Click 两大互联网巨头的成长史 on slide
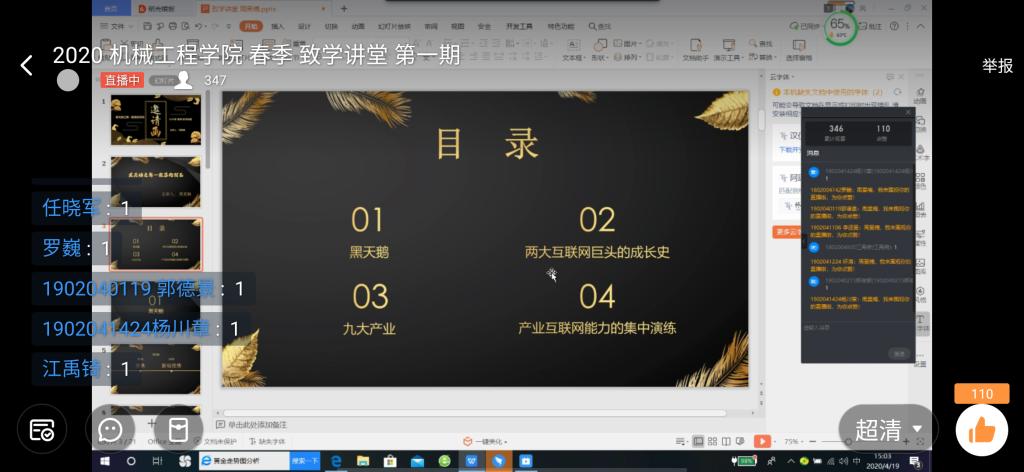The image size is (1024, 472). click(597, 252)
